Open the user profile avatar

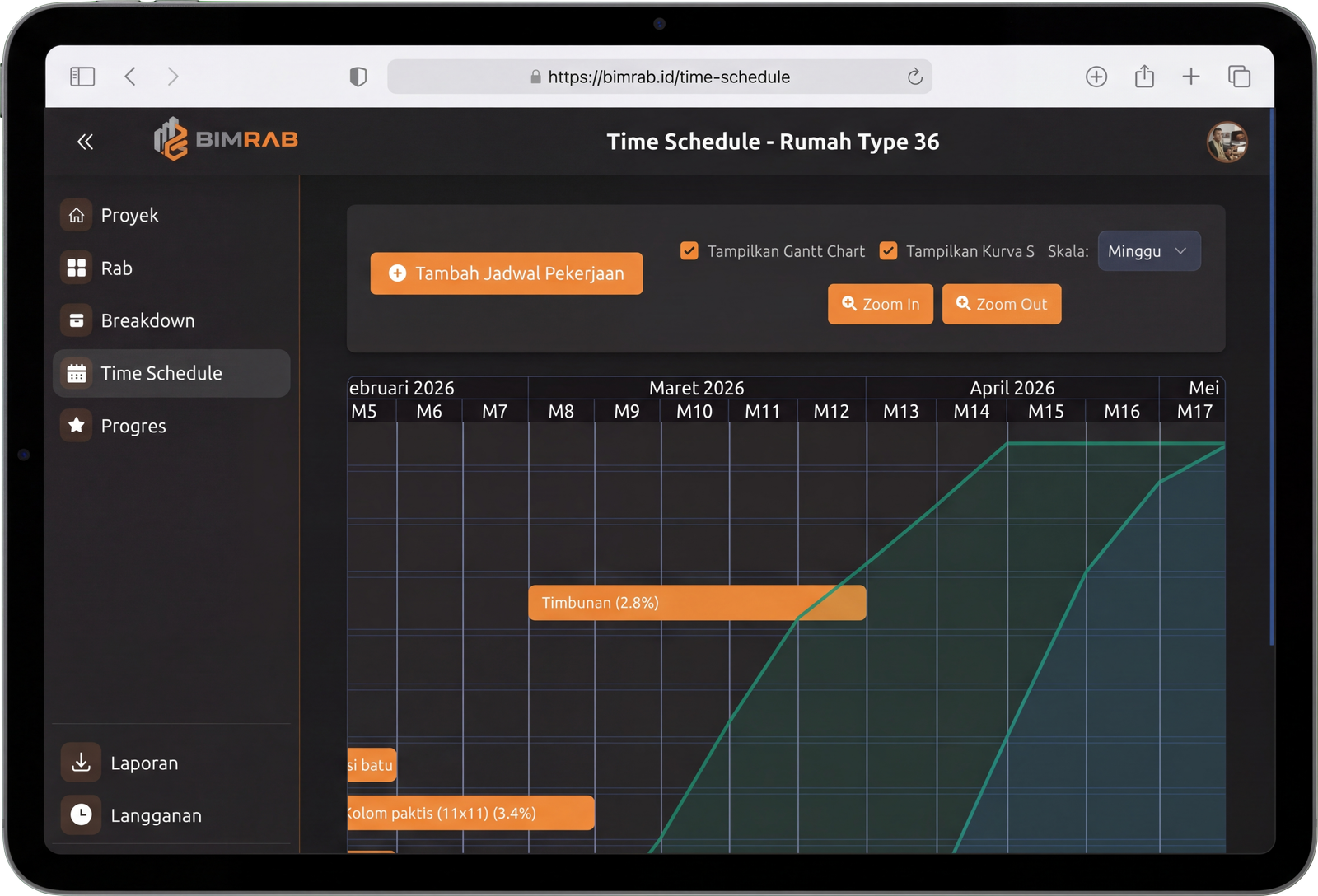1227,142
